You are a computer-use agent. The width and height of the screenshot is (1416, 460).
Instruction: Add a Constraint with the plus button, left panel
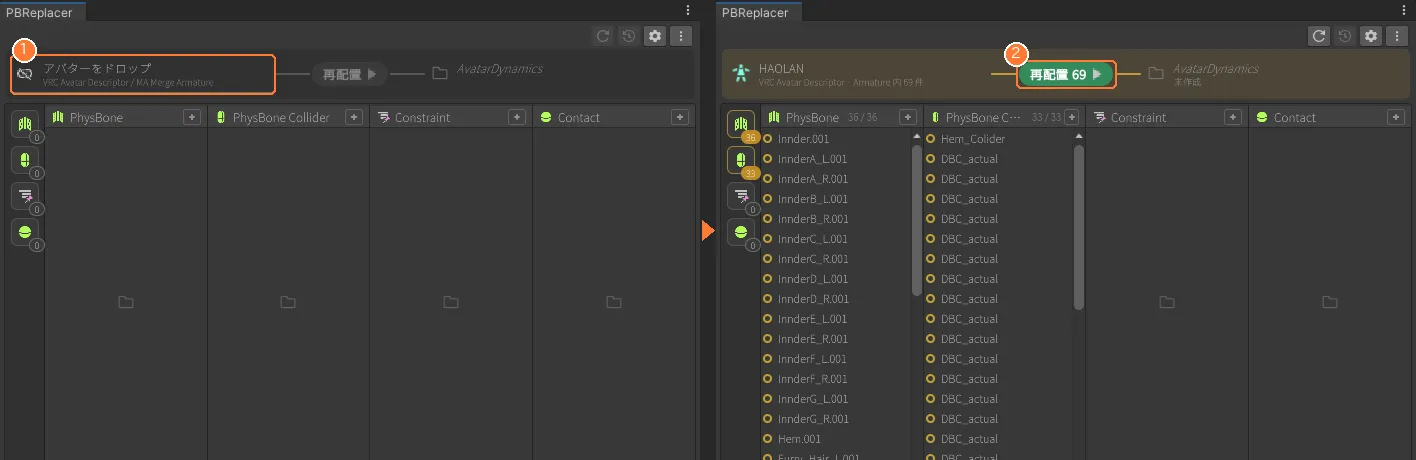(517, 117)
